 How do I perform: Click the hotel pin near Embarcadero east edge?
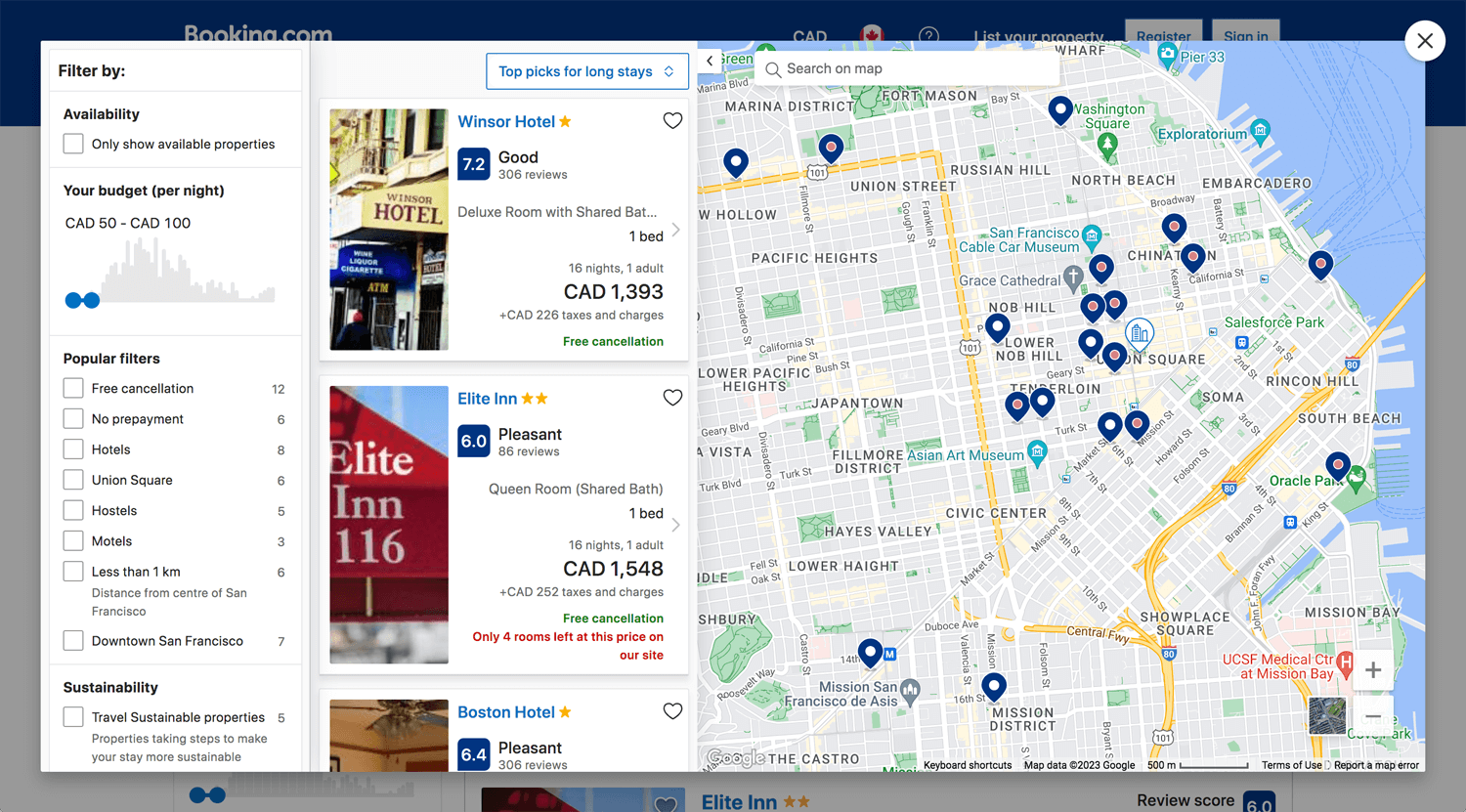coord(1320,265)
